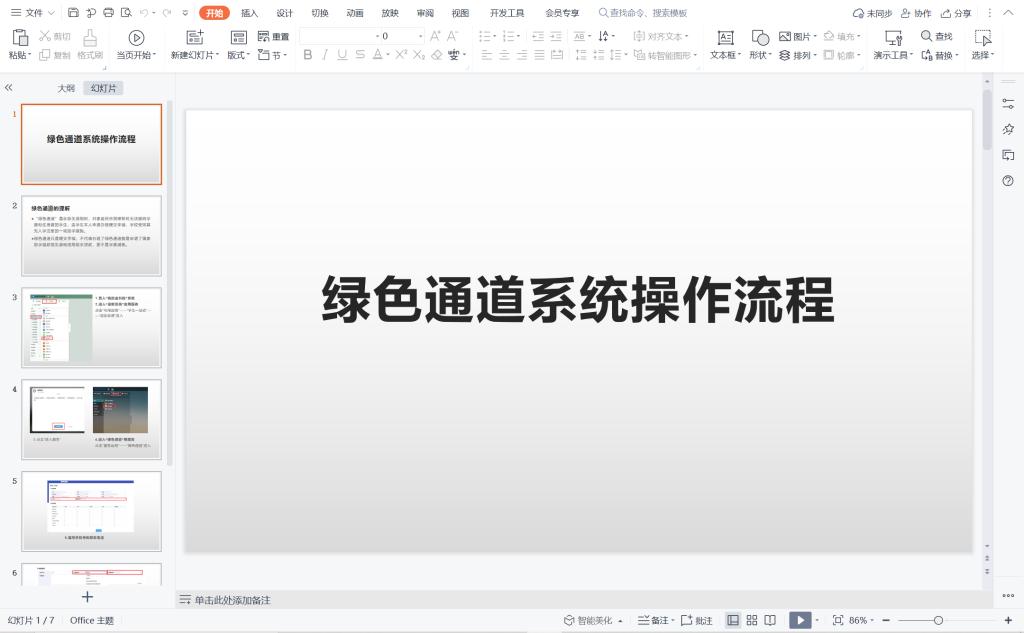Open 演示工具 presentation tools icon

coord(894,37)
